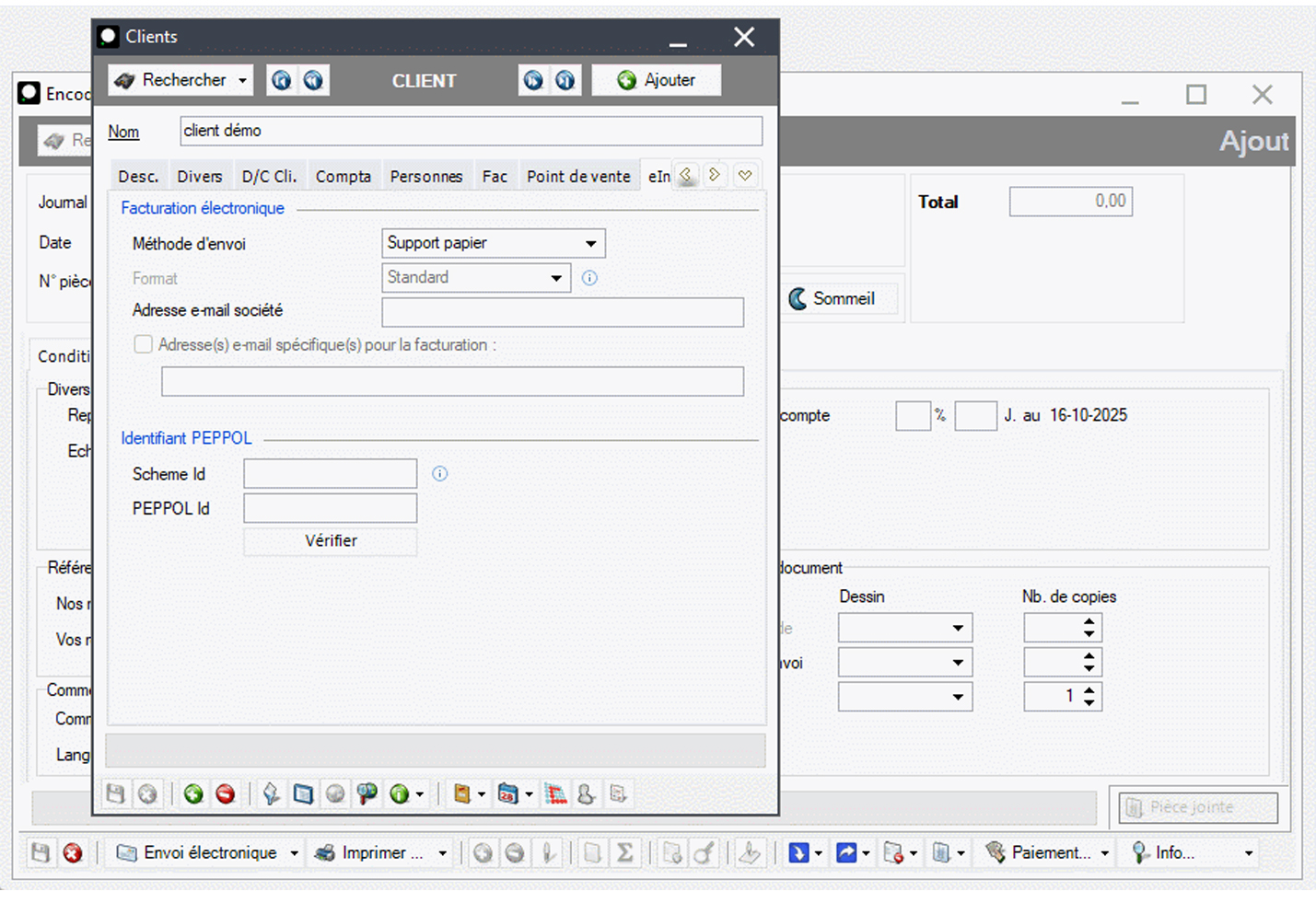The image size is (1316, 903).
Task: Click the person icon in Clients toolbar
Action: tap(586, 793)
